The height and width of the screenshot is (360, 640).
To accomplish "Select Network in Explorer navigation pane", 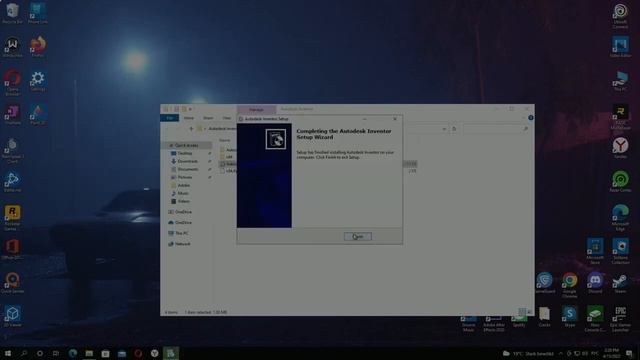I will [182, 244].
